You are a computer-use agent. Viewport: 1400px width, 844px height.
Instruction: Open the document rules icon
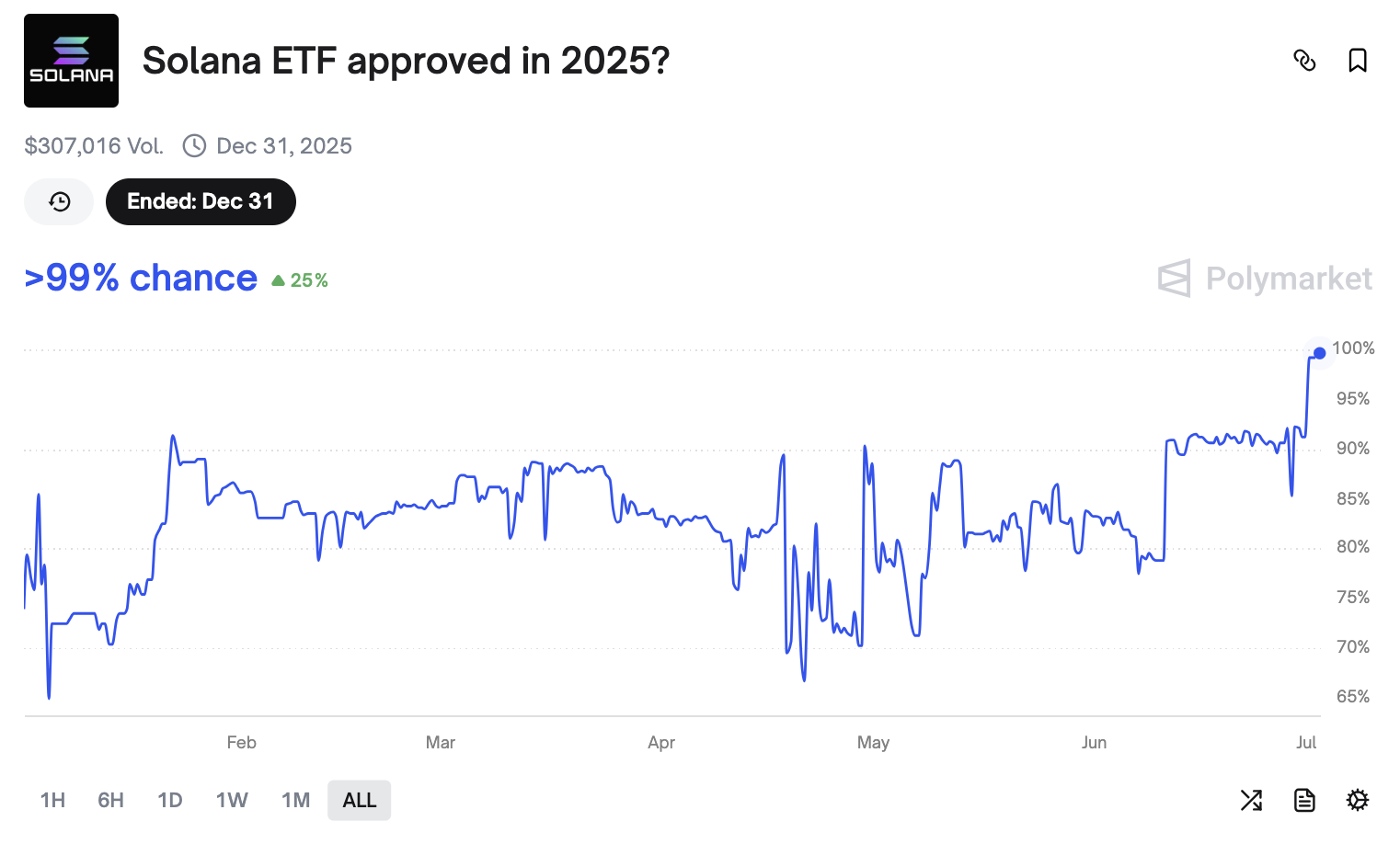(1304, 800)
